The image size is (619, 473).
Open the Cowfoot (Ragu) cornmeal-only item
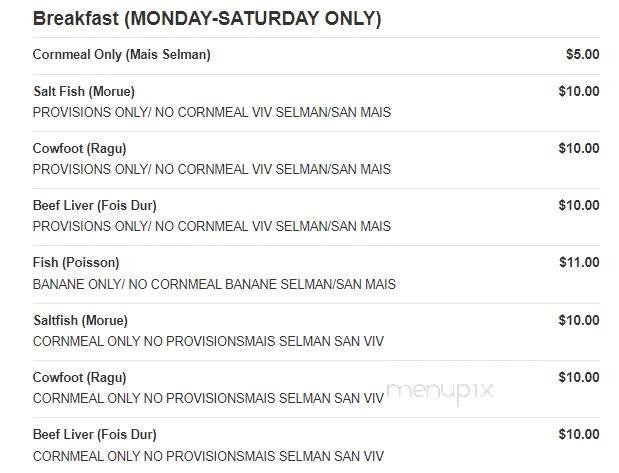tap(79, 377)
